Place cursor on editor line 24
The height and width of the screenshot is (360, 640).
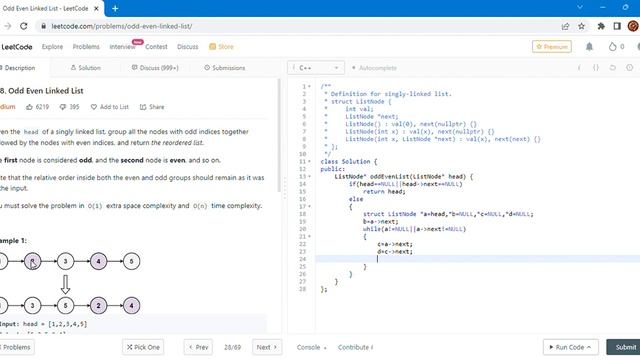point(478,259)
